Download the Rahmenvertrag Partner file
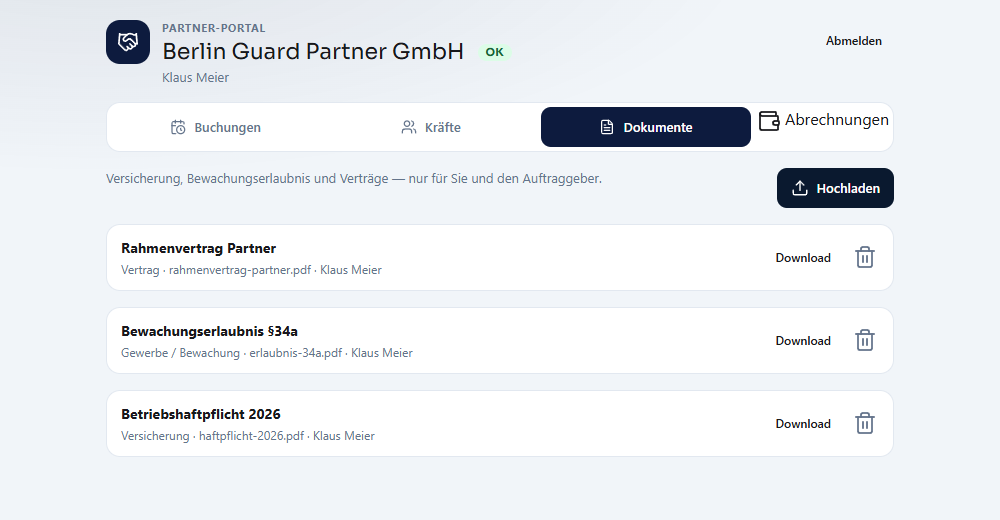 tap(803, 258)
